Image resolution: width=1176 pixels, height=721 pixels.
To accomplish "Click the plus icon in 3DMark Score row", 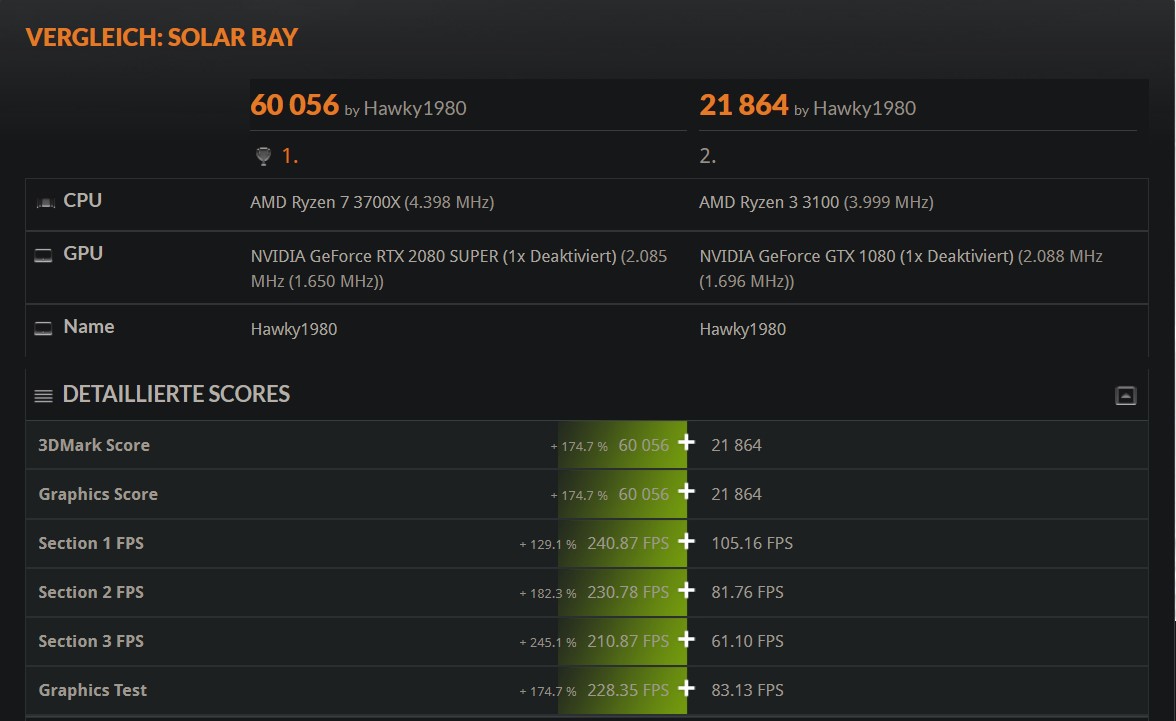I will pyautogui.click(x=686, y=443).
